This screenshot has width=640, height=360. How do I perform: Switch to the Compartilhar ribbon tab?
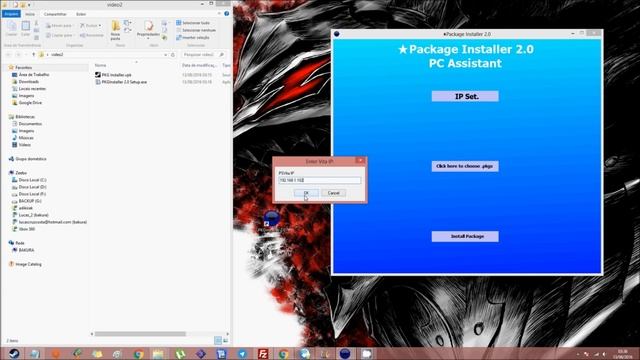[x=55, y=14]
